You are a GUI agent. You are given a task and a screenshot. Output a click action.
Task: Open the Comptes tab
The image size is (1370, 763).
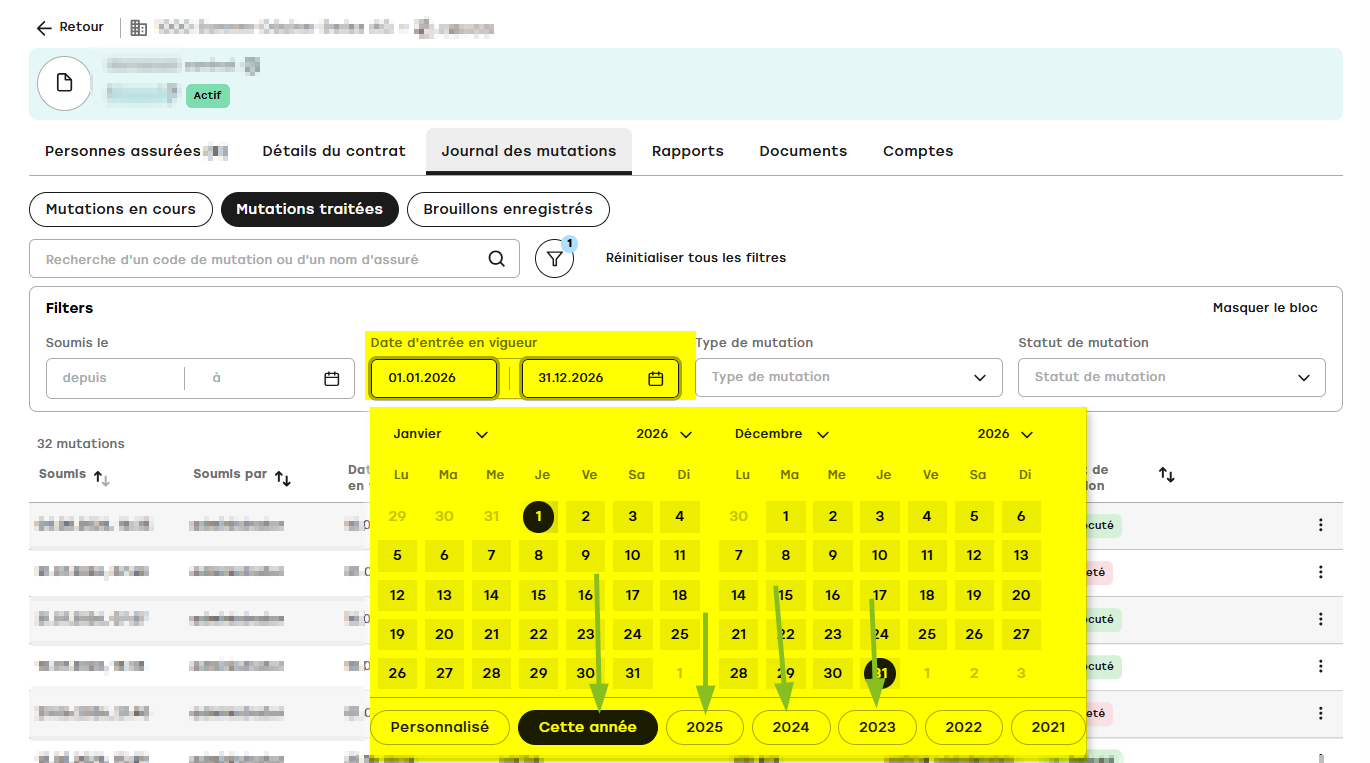pos(918,151)
